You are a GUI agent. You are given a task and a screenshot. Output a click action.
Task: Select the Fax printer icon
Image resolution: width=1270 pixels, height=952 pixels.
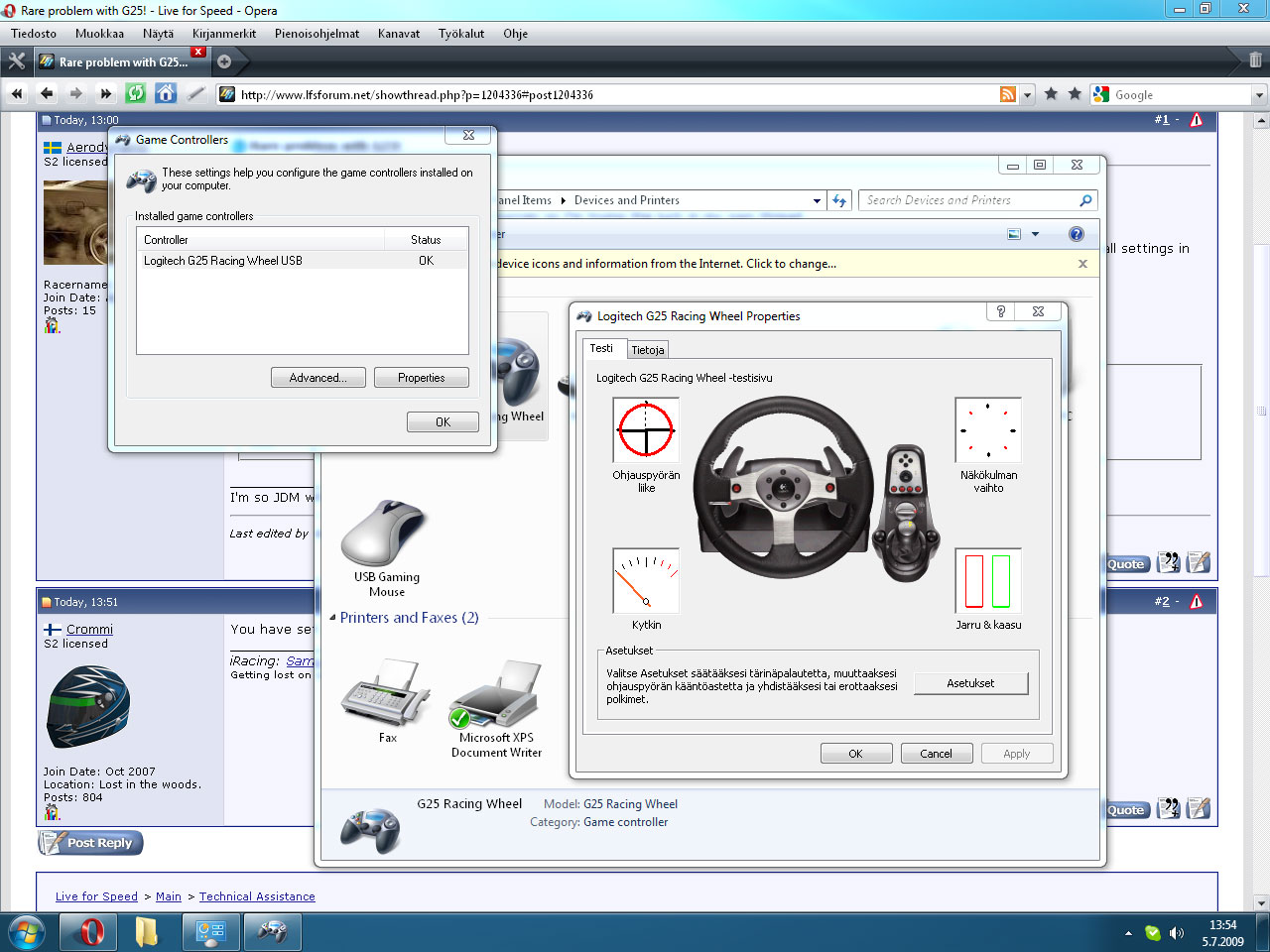(387, 700)
